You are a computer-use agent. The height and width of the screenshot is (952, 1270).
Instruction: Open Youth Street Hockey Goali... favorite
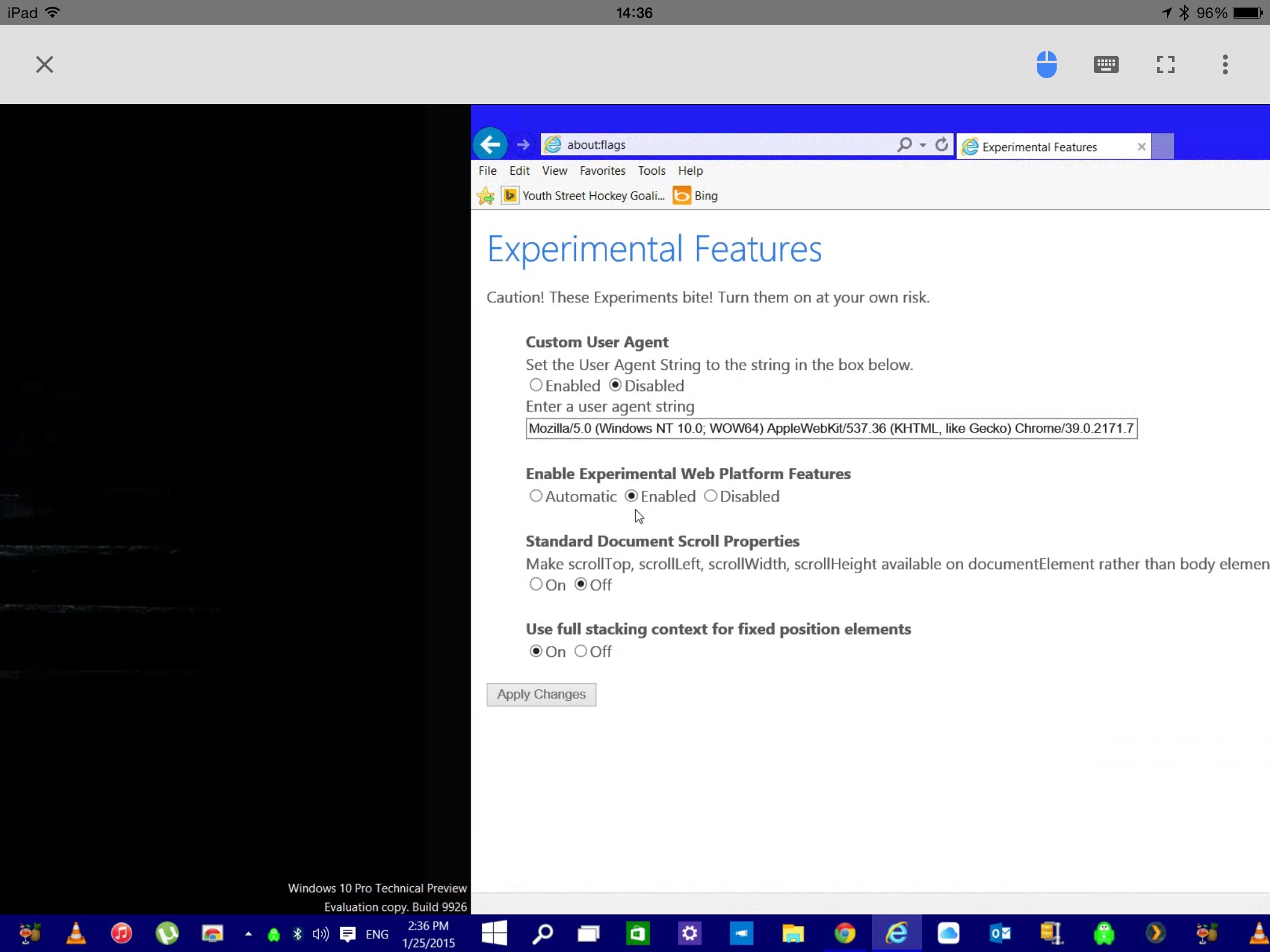[584, 196]
